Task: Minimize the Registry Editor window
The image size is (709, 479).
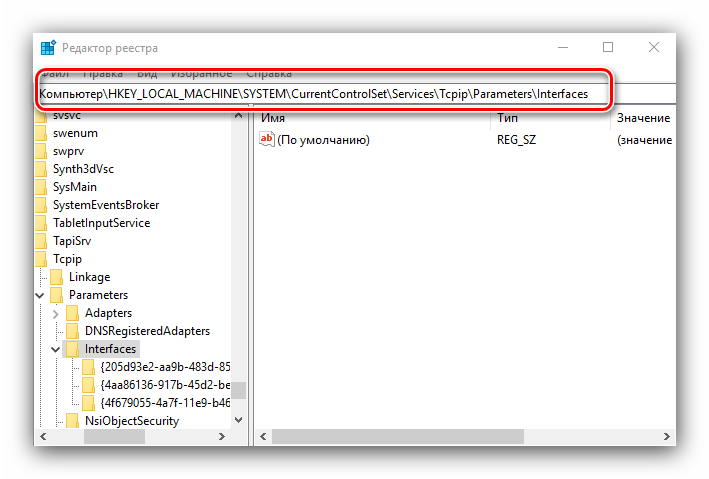Action: click(563, 47)
